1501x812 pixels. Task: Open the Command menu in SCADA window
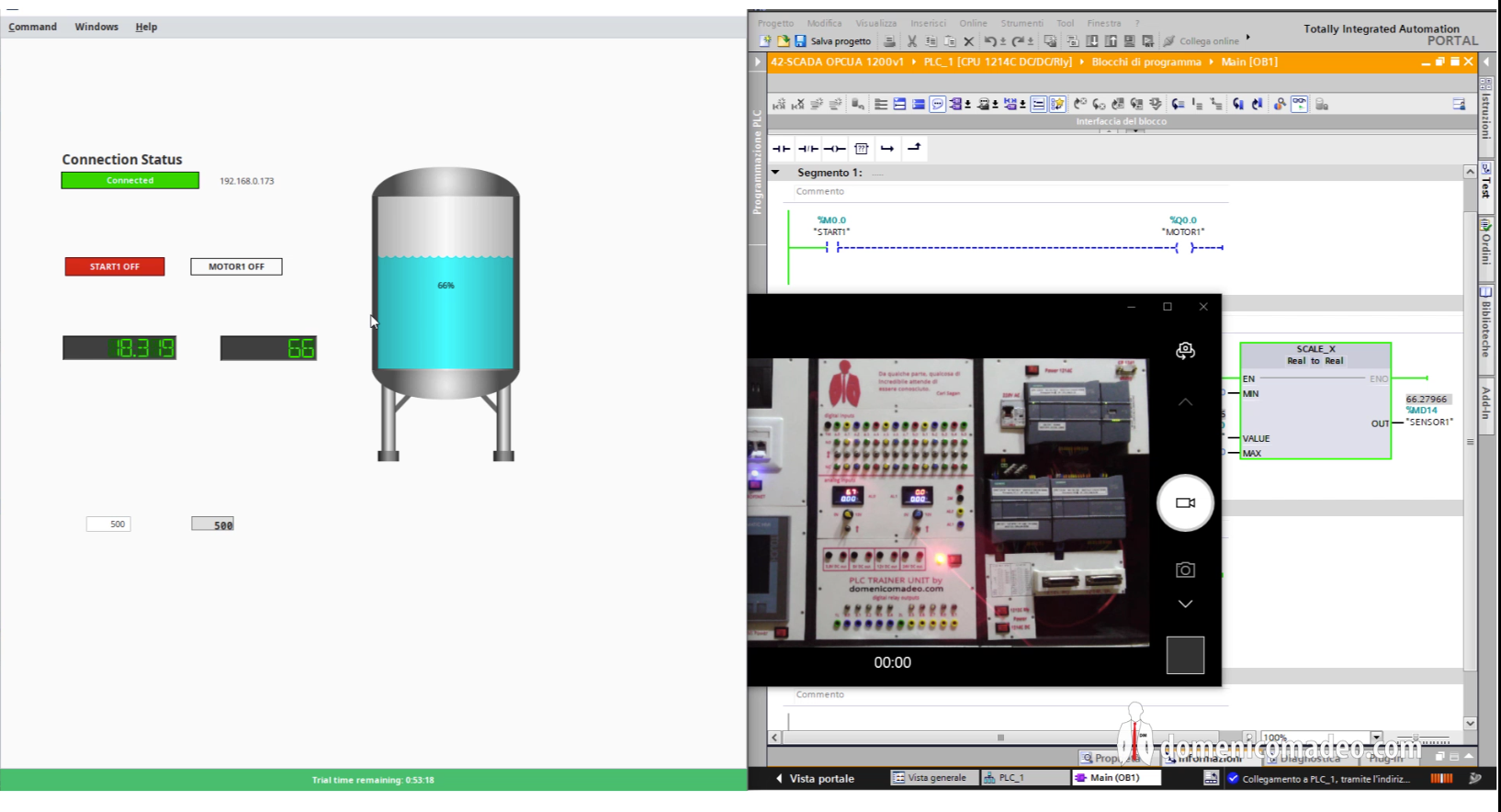pos(33,27)
